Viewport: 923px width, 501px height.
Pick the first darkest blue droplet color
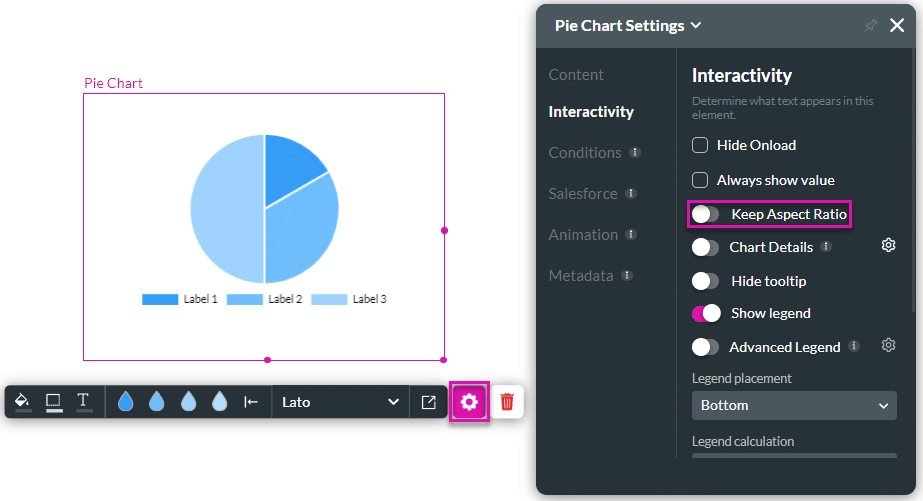(x=125, y=402)
